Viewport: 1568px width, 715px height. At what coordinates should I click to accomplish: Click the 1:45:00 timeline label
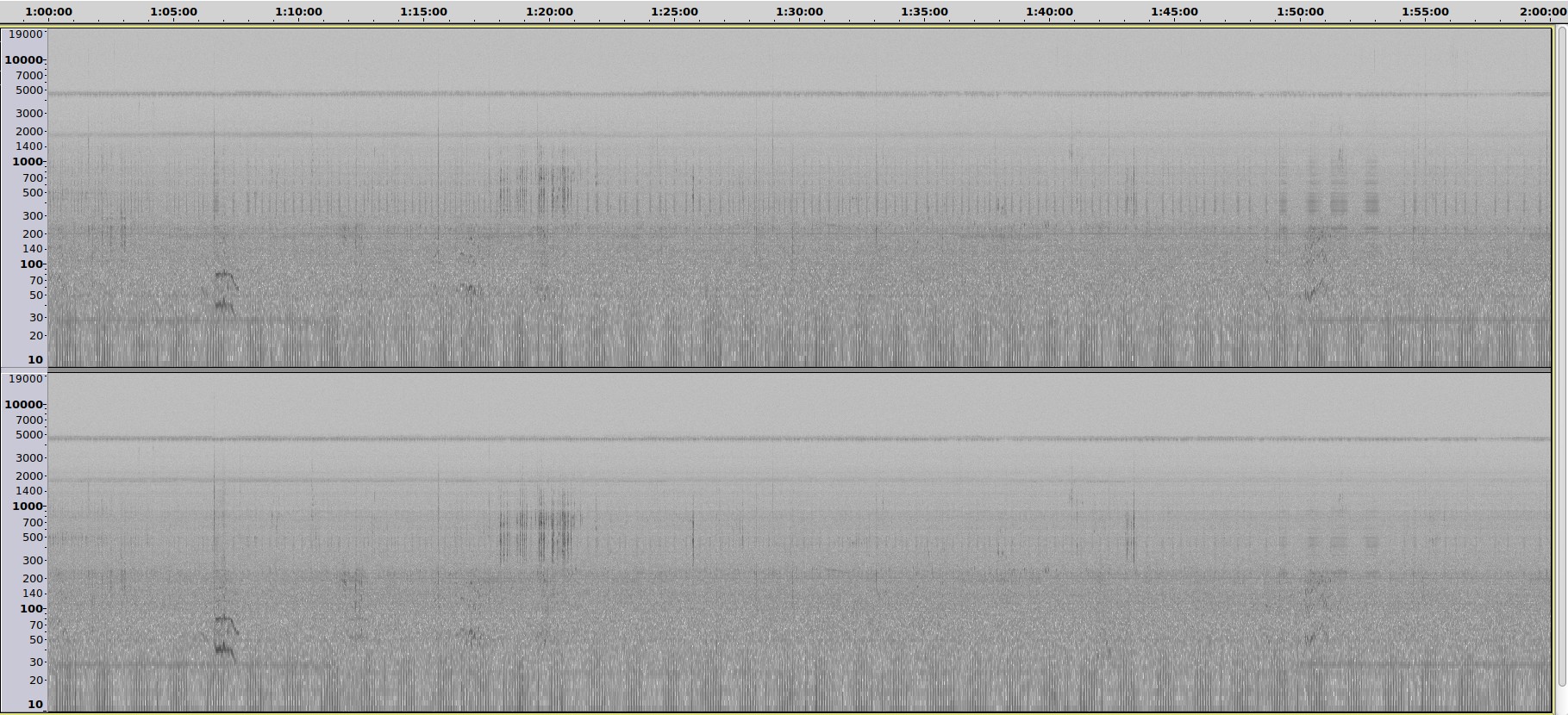(x=1174, y=12)
